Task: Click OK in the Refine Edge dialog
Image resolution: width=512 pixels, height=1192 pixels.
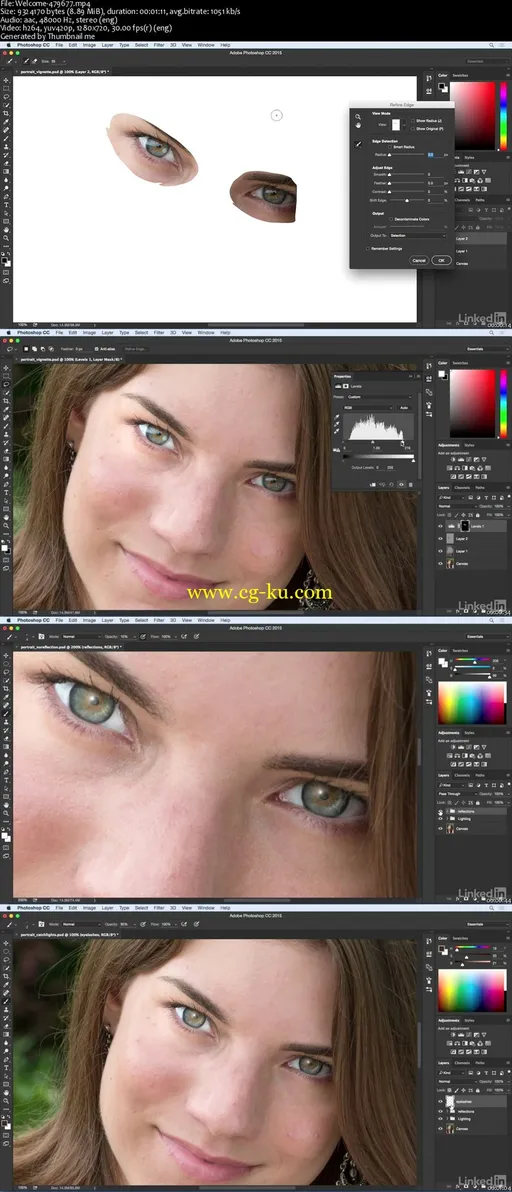Action: click(x=441, y=260)
